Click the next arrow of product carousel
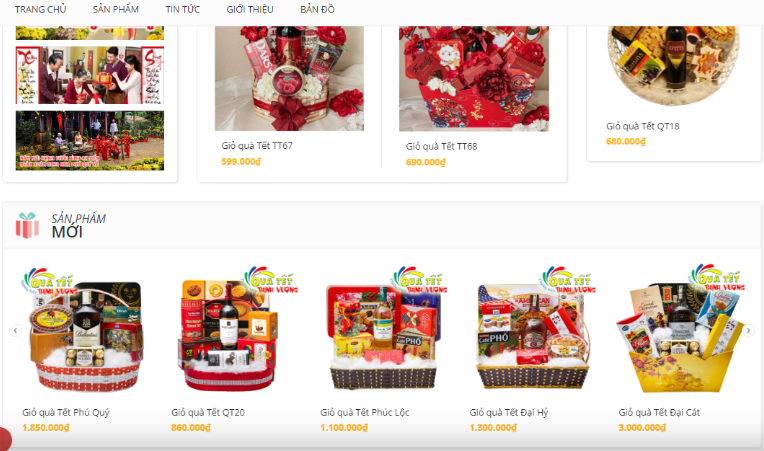 (748, 331)
